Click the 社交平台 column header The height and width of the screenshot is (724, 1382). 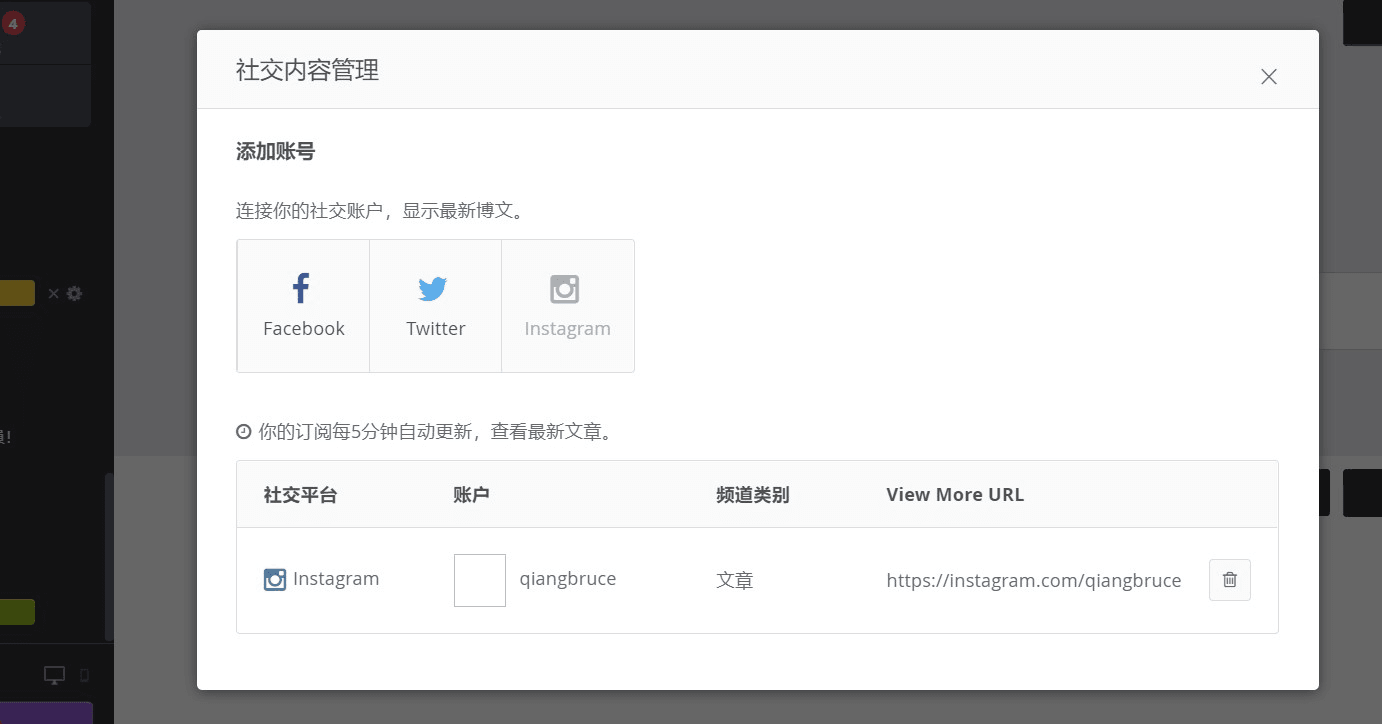(300, 493)
